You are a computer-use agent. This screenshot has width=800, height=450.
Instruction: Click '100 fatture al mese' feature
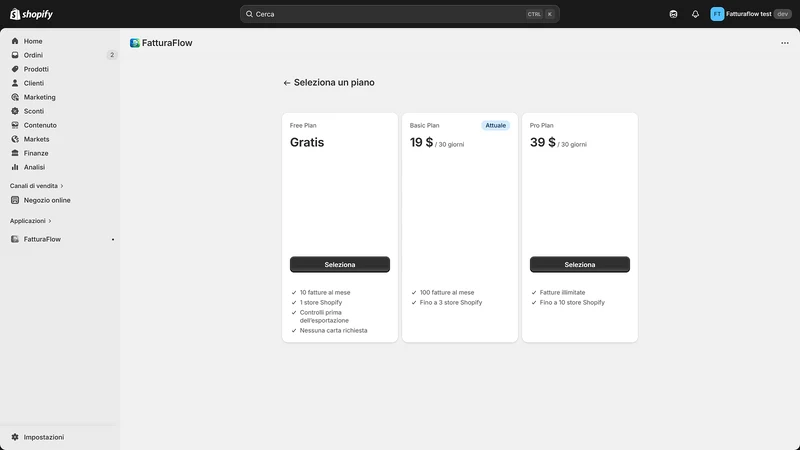(447, 292)
